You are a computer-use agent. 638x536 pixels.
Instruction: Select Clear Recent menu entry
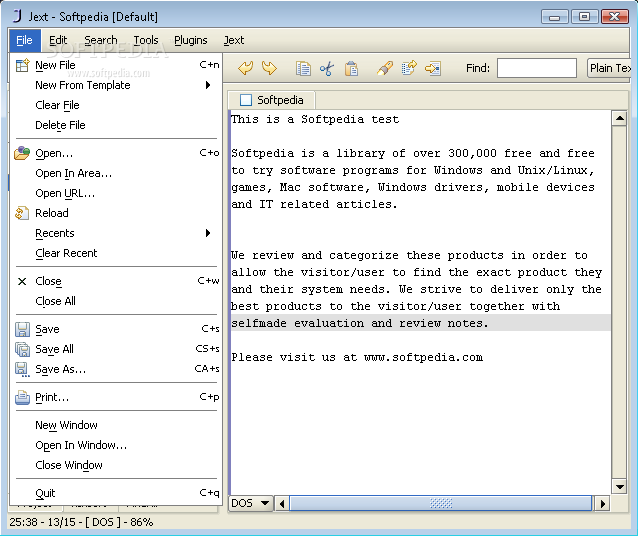click(x=116, y=253)
